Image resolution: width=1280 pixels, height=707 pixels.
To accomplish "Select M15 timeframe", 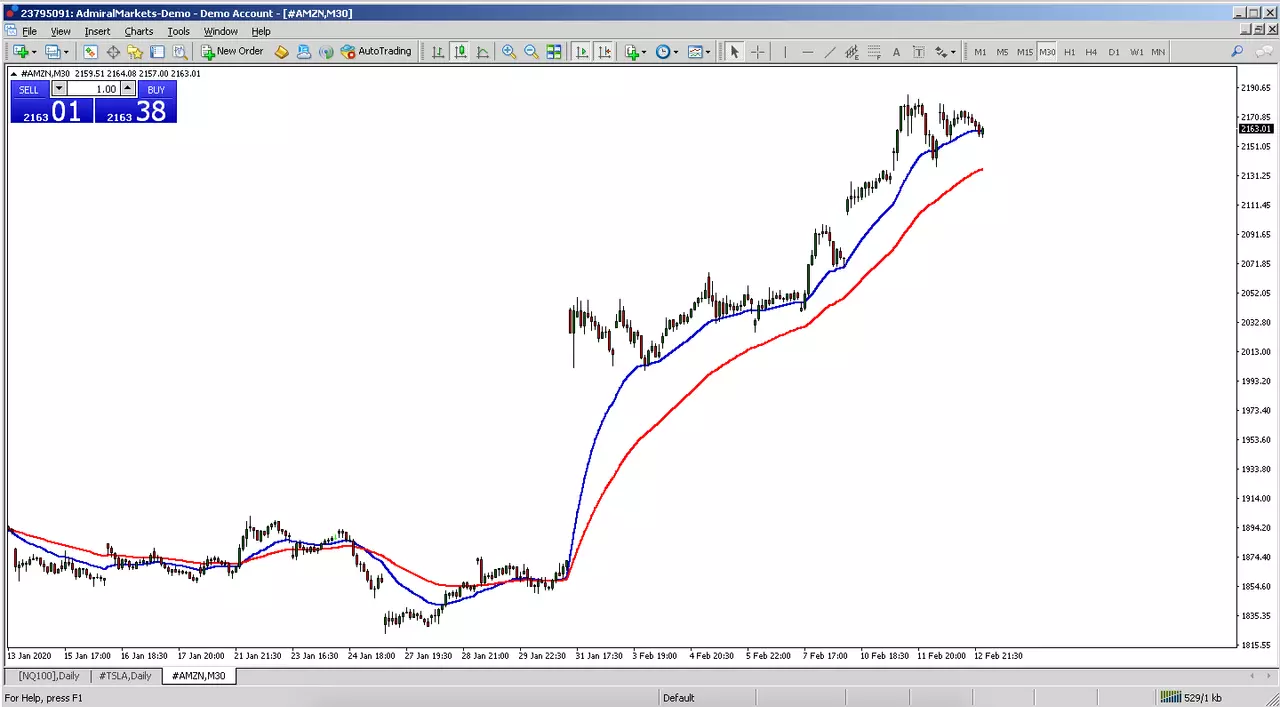I will (1025, 52).
